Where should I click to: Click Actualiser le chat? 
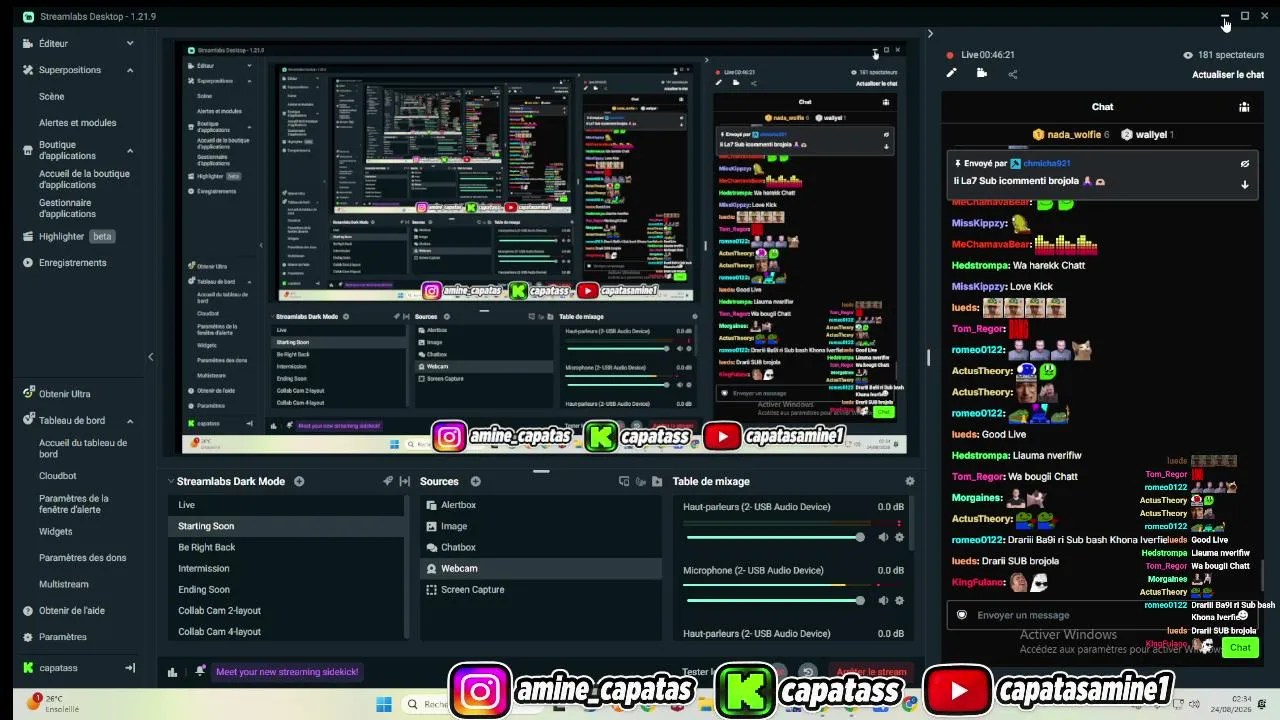coord(1228,75)
